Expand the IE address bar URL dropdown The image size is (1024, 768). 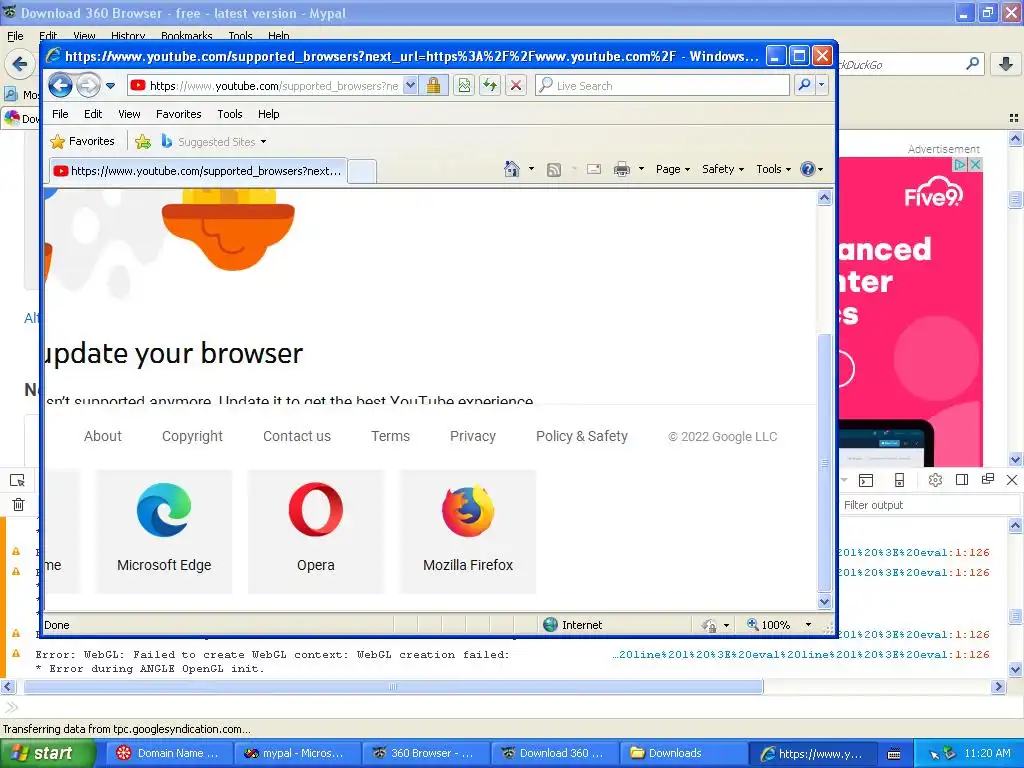pyautogui.click(x=410, y=86)
